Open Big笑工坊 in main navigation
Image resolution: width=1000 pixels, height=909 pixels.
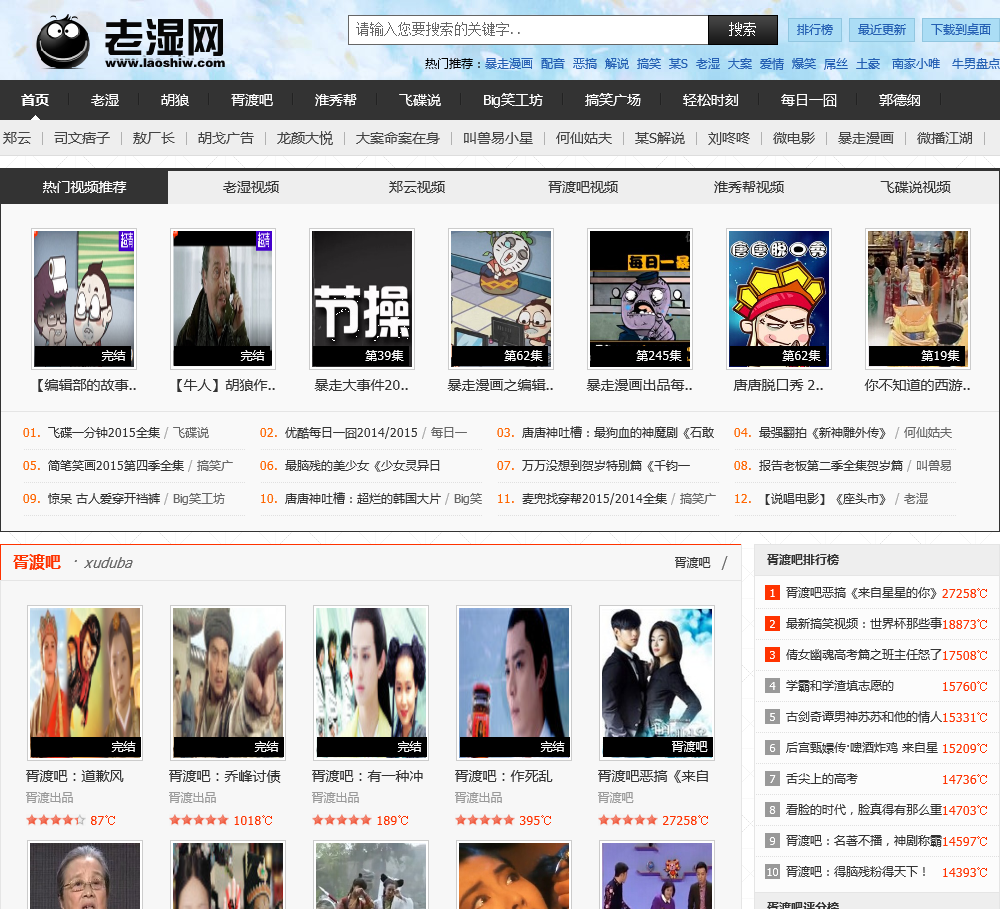513,100
